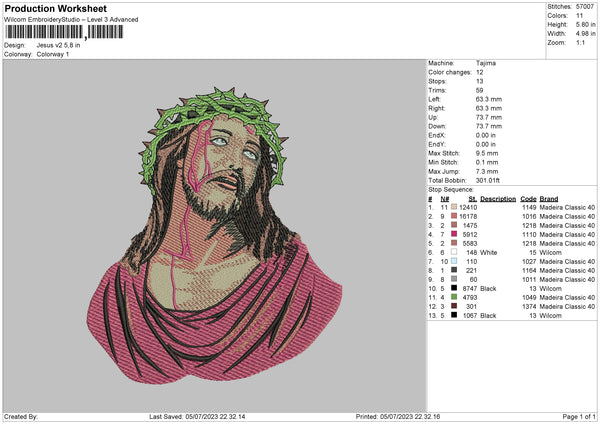Click the Jesus embroidery design preview

[214, 235]
